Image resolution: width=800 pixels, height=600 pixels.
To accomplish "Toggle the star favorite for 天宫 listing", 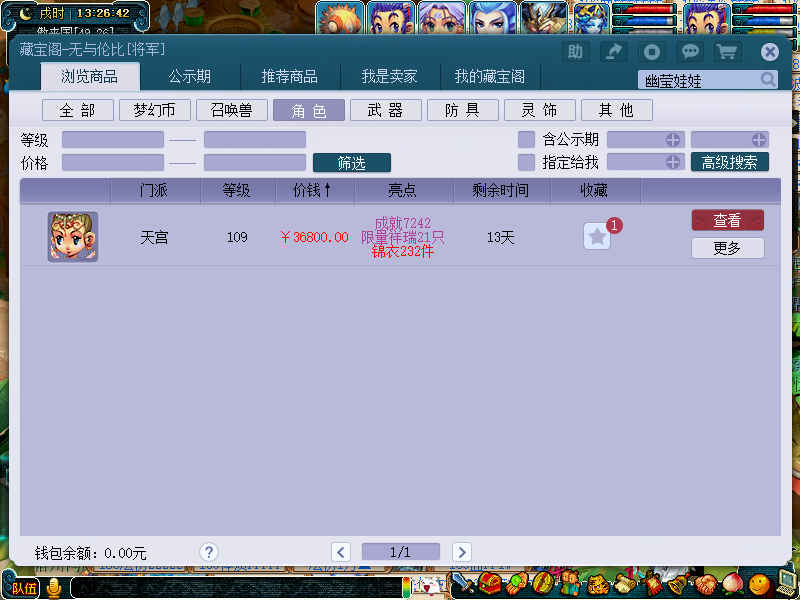I will (597, 236).
